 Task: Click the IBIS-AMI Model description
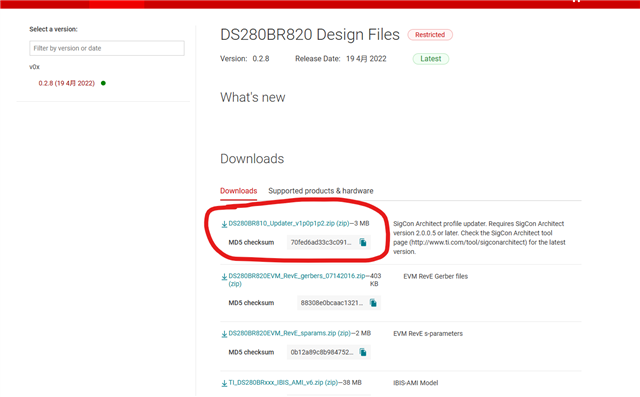click(416, 383)
